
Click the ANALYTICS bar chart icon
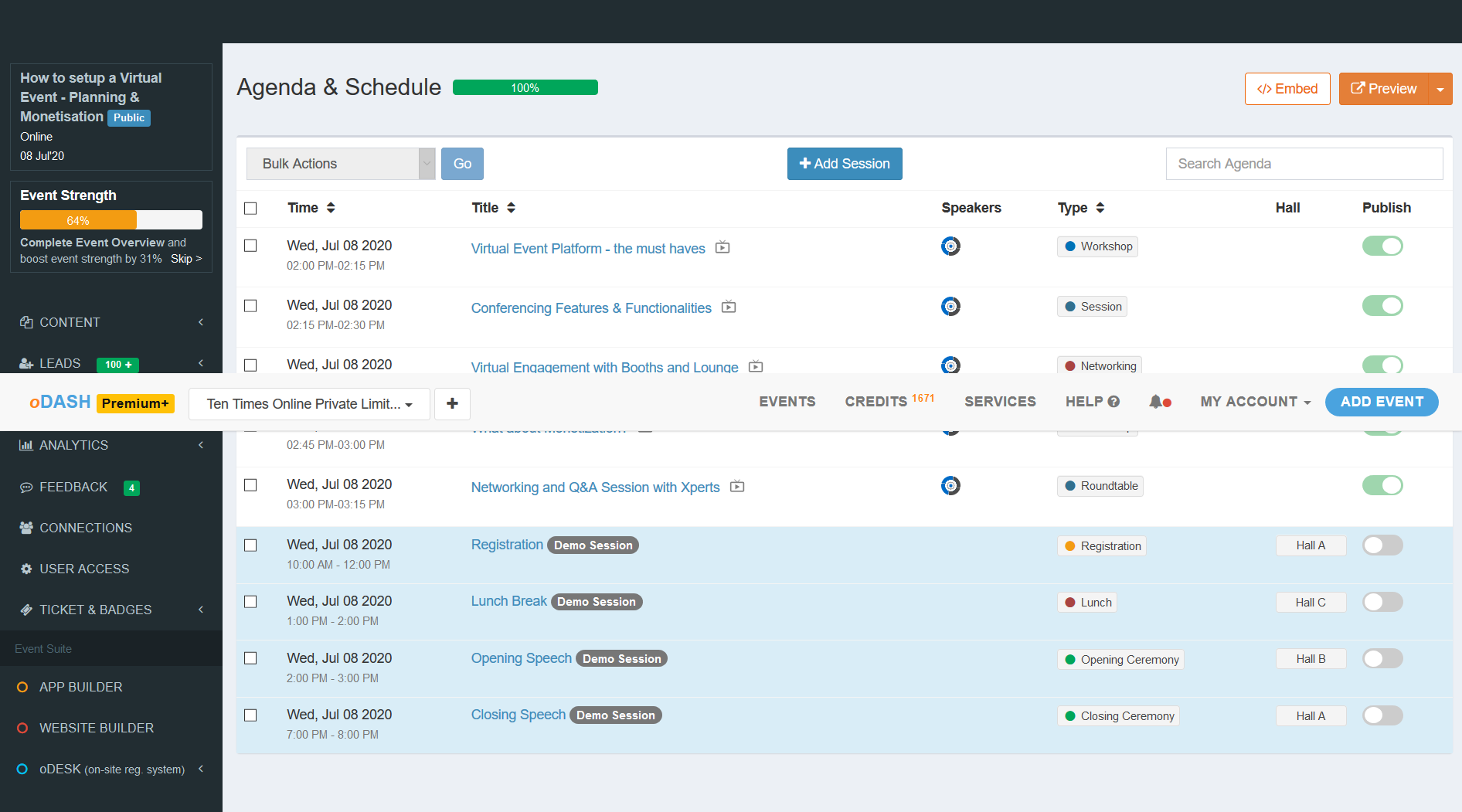pyautogui.click(x=26, y=445)
